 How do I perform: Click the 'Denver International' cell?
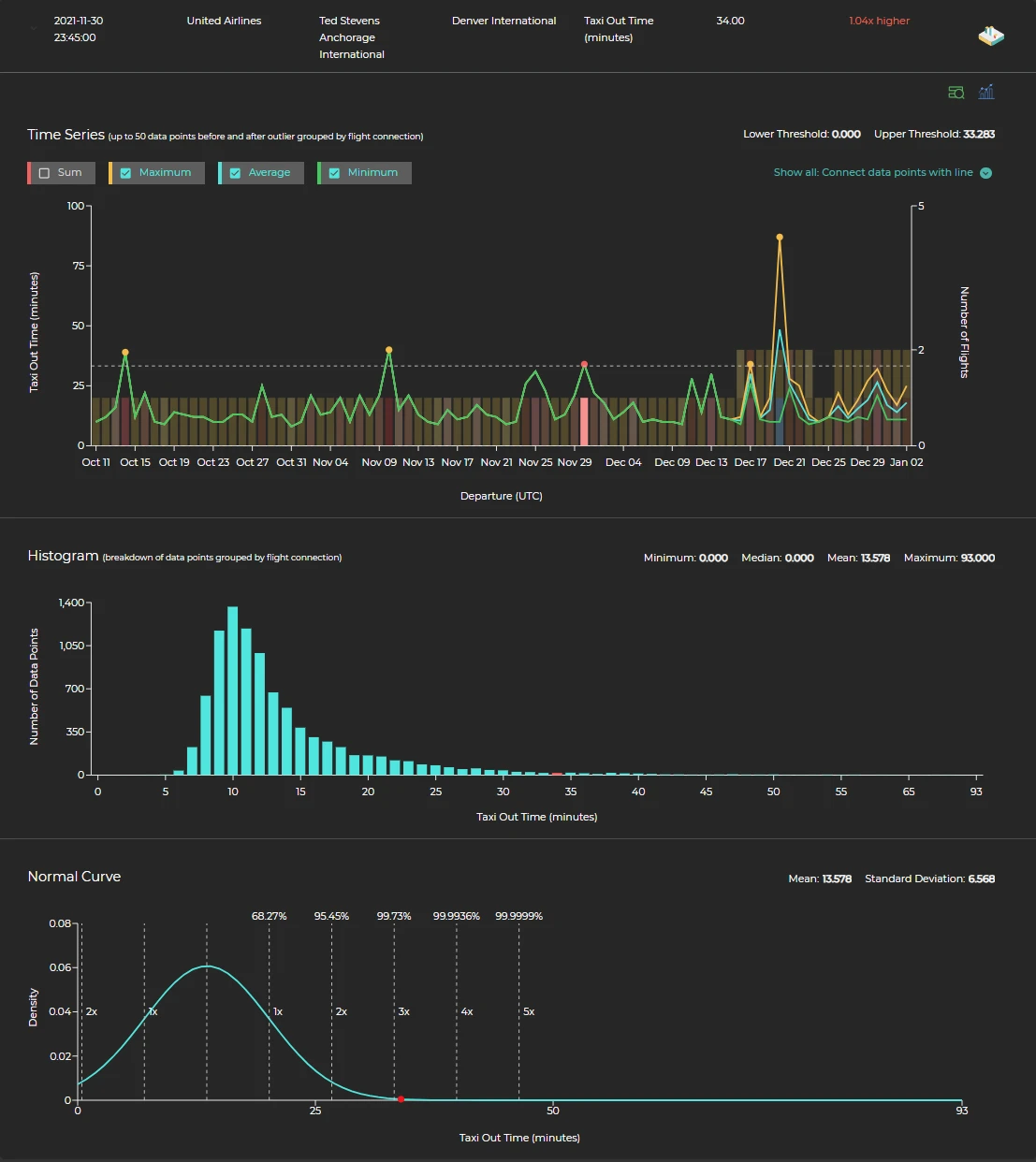503,21
